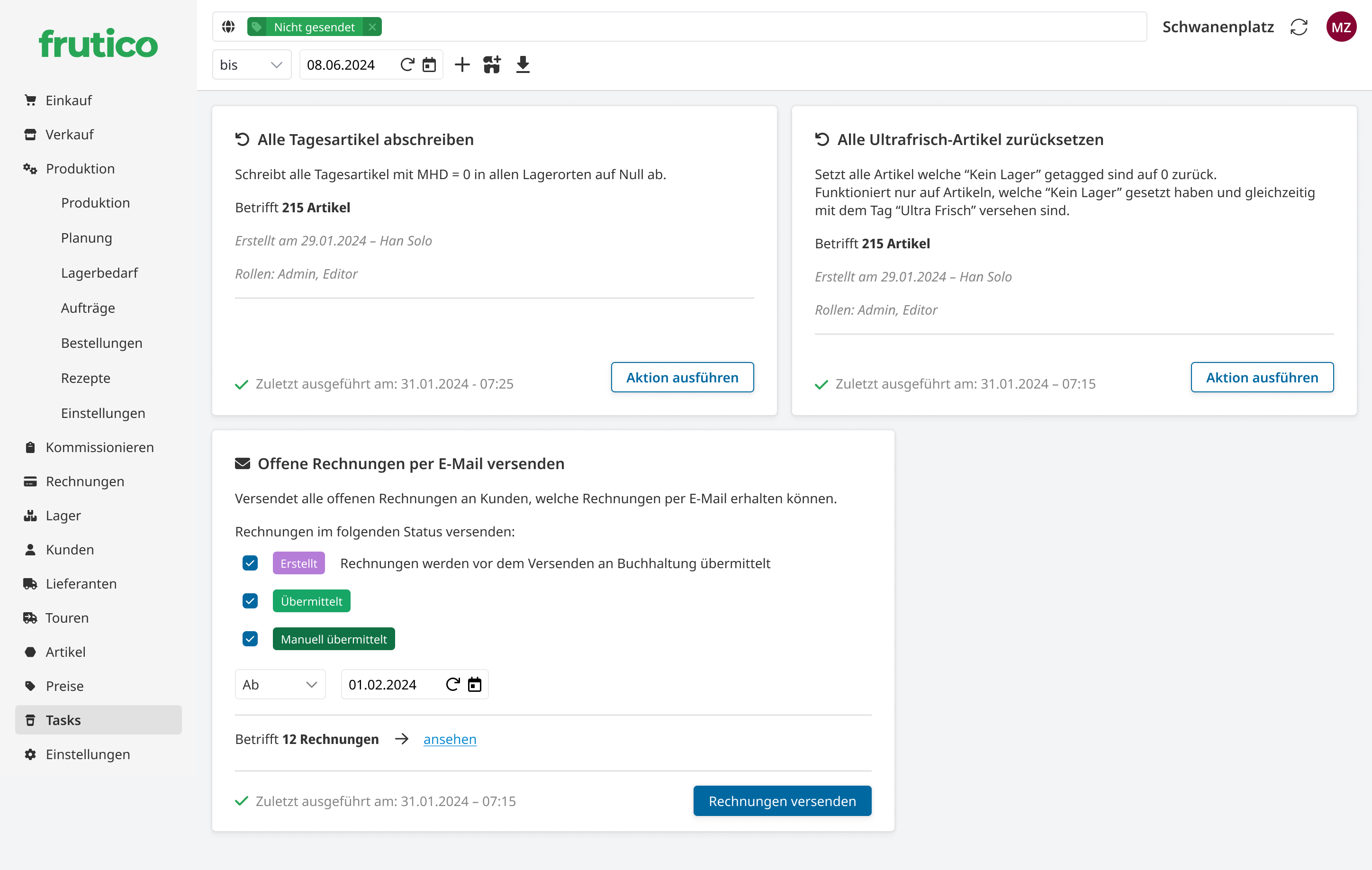
Task: Open the calendar picker for 08.06.2024
Action: point(429,64)
